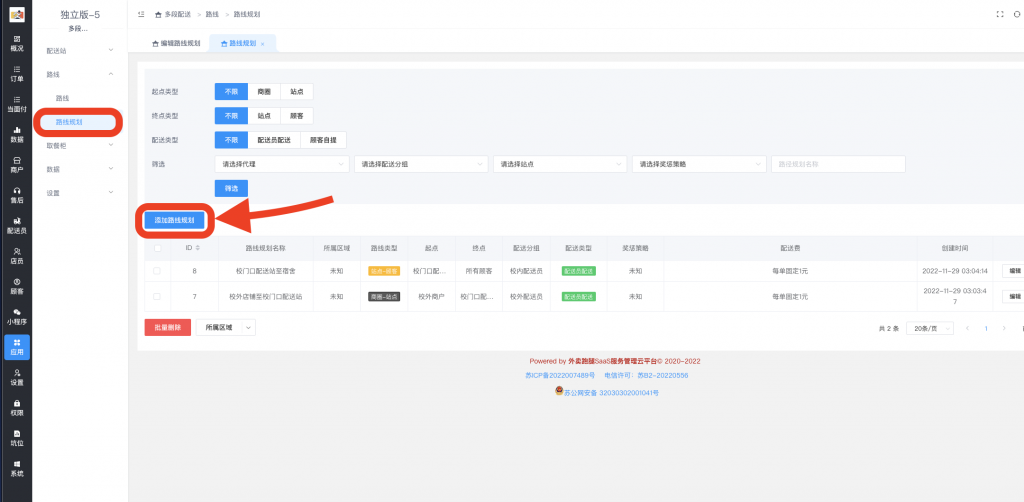The height and width of the screenshot is (502, 1024).
Task: Collapse the 路线 menu section
Action: coord(80,74)
